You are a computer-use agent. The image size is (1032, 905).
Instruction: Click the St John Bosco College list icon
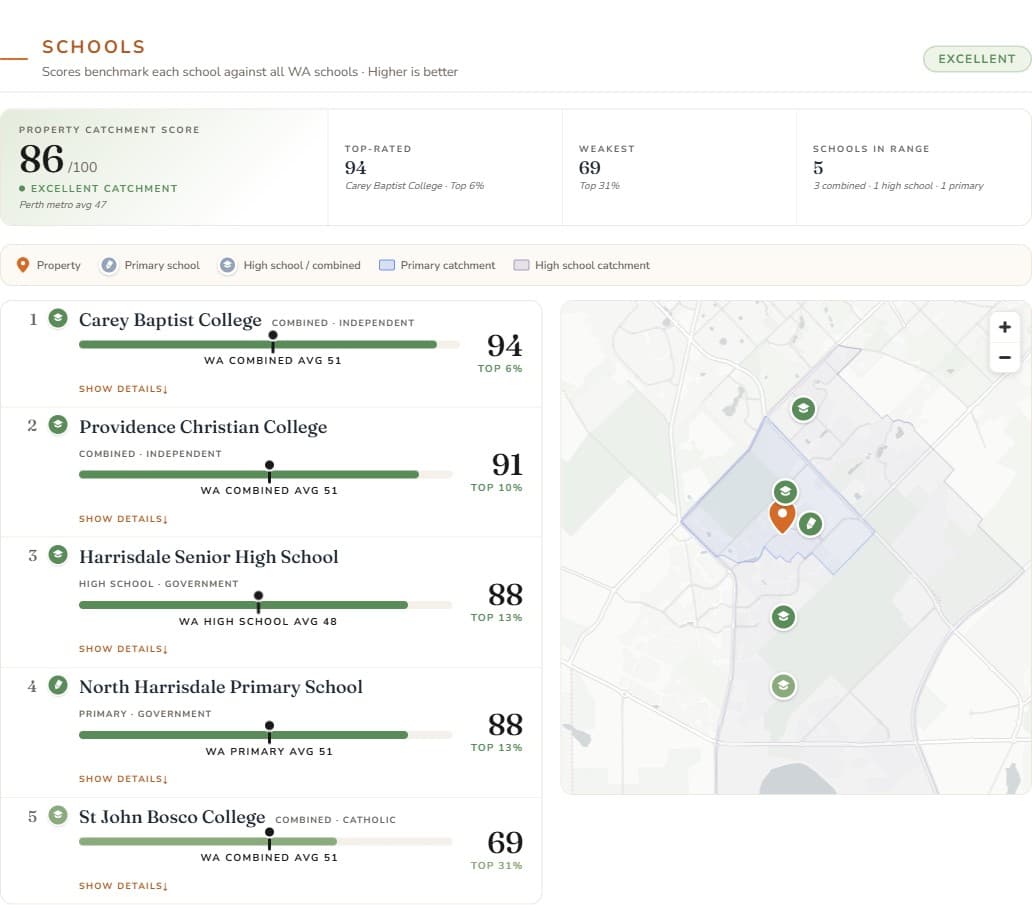[58, 815]
